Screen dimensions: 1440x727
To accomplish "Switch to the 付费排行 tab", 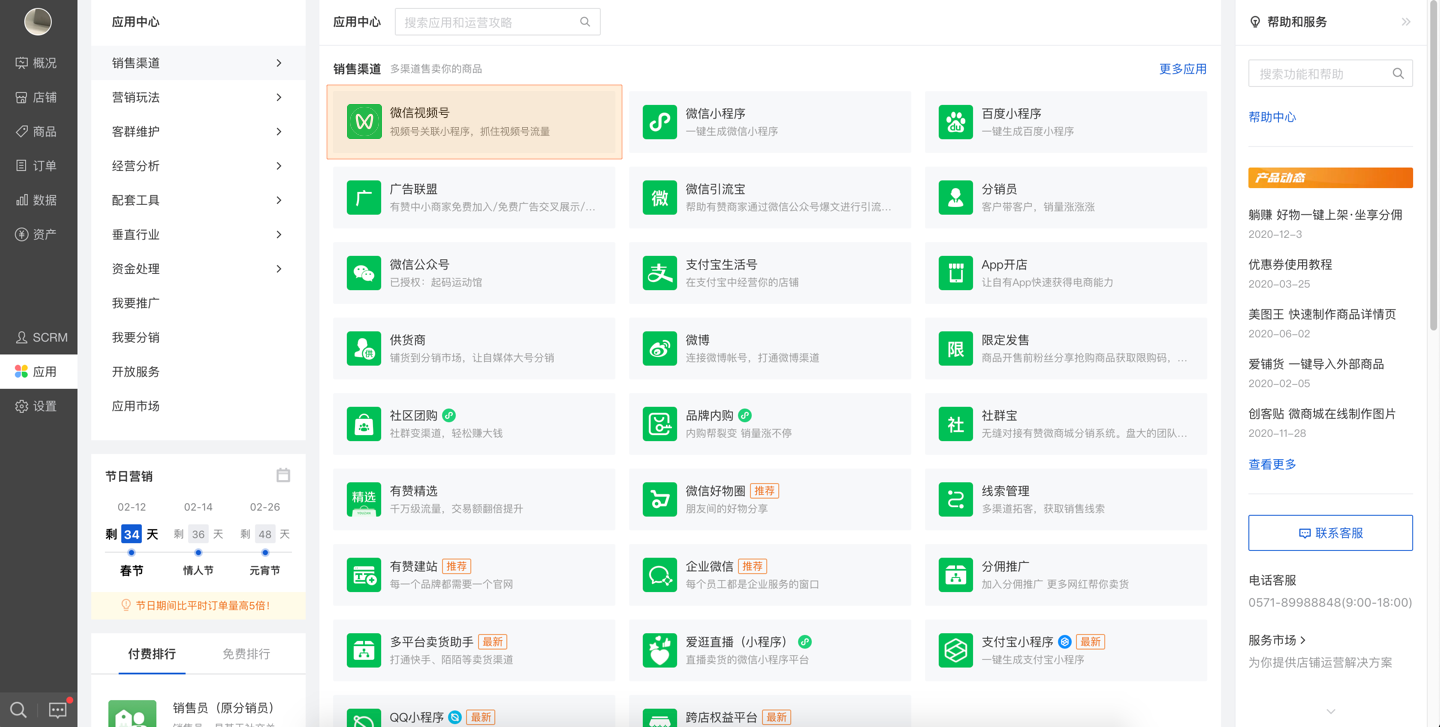I will pyautogui.click(x=152, y=654).
